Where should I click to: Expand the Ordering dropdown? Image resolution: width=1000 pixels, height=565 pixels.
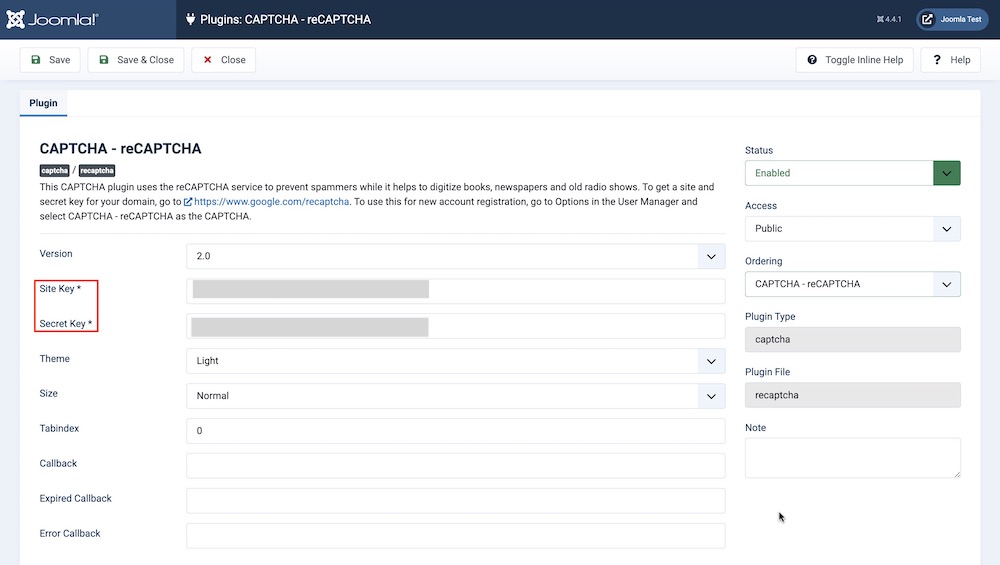click(x=852, y=284)
